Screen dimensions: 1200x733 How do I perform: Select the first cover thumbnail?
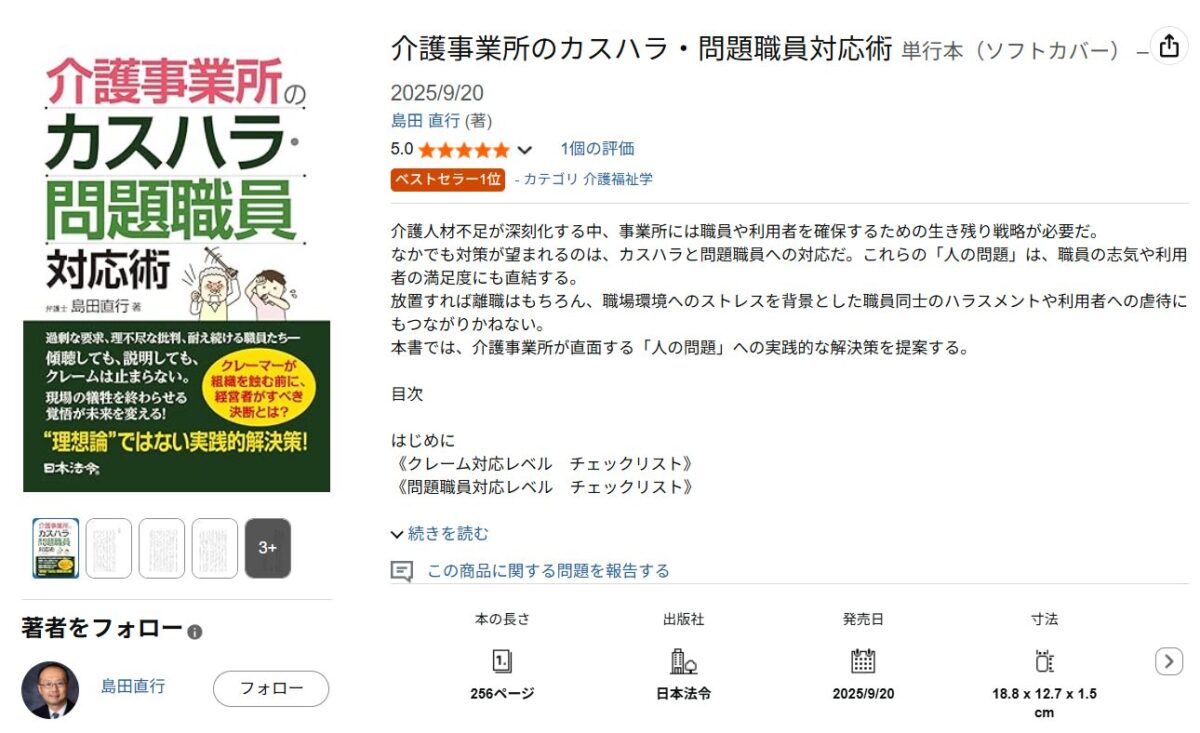56,548
